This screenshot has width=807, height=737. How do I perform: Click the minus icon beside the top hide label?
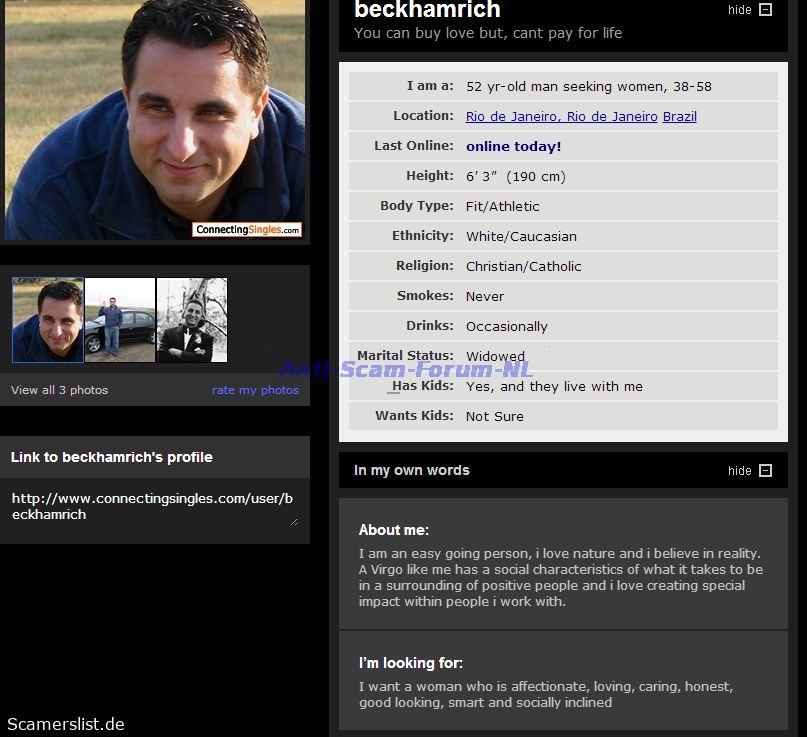click(766, 10)
